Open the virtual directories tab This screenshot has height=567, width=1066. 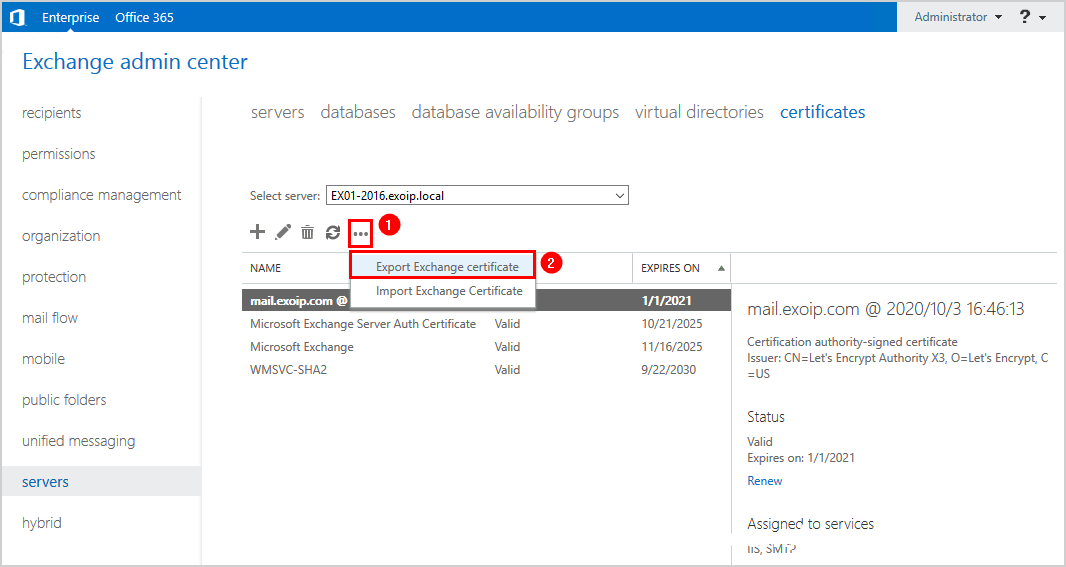click(699, 112)
